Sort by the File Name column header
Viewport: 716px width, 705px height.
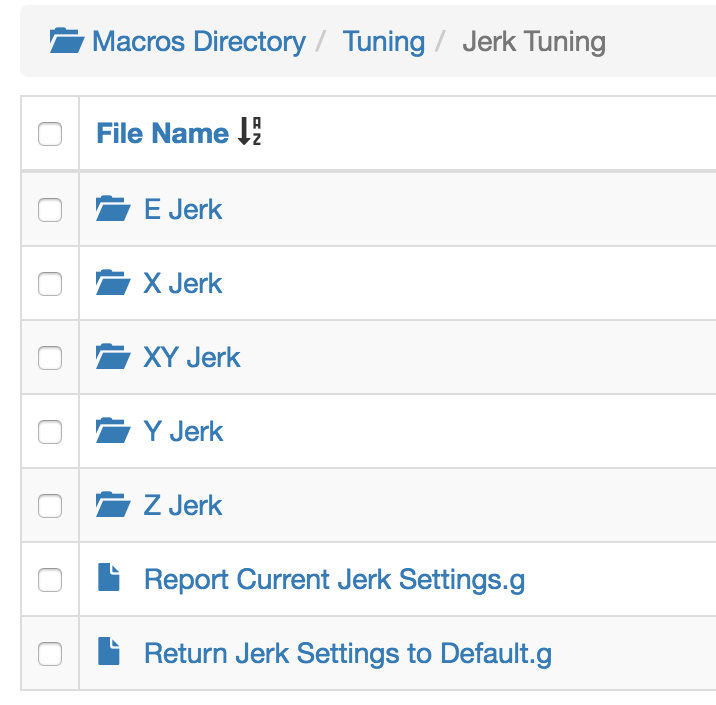click(x=163, y=133)
